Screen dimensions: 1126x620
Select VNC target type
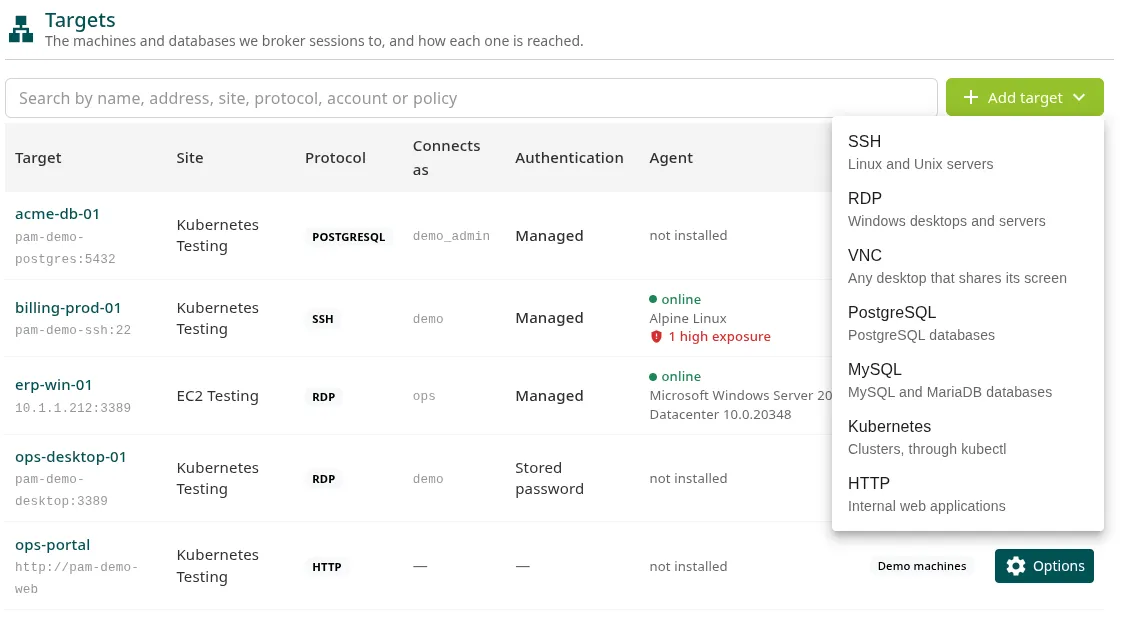click(967, 266)
